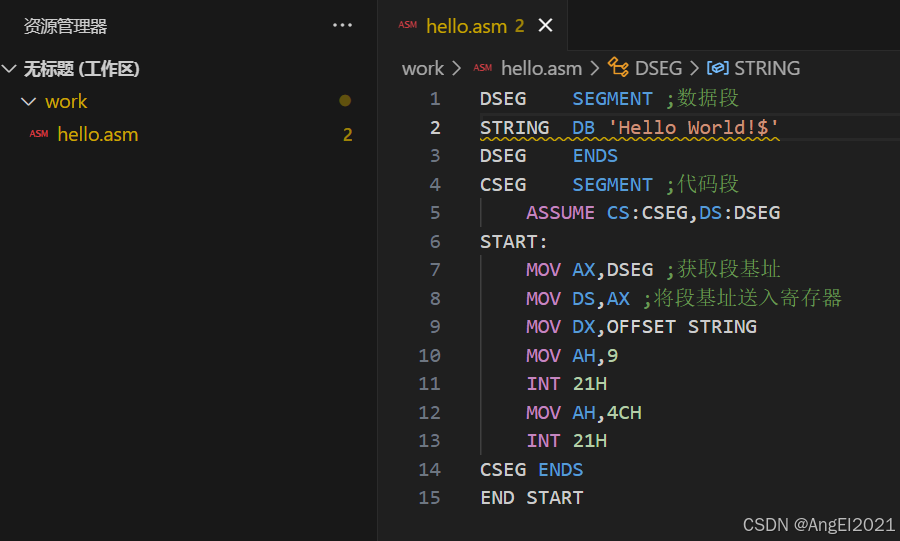The height and width of the screenshot is (541, 900).
Task: Open the work breadcrumb
Action: 422,68
